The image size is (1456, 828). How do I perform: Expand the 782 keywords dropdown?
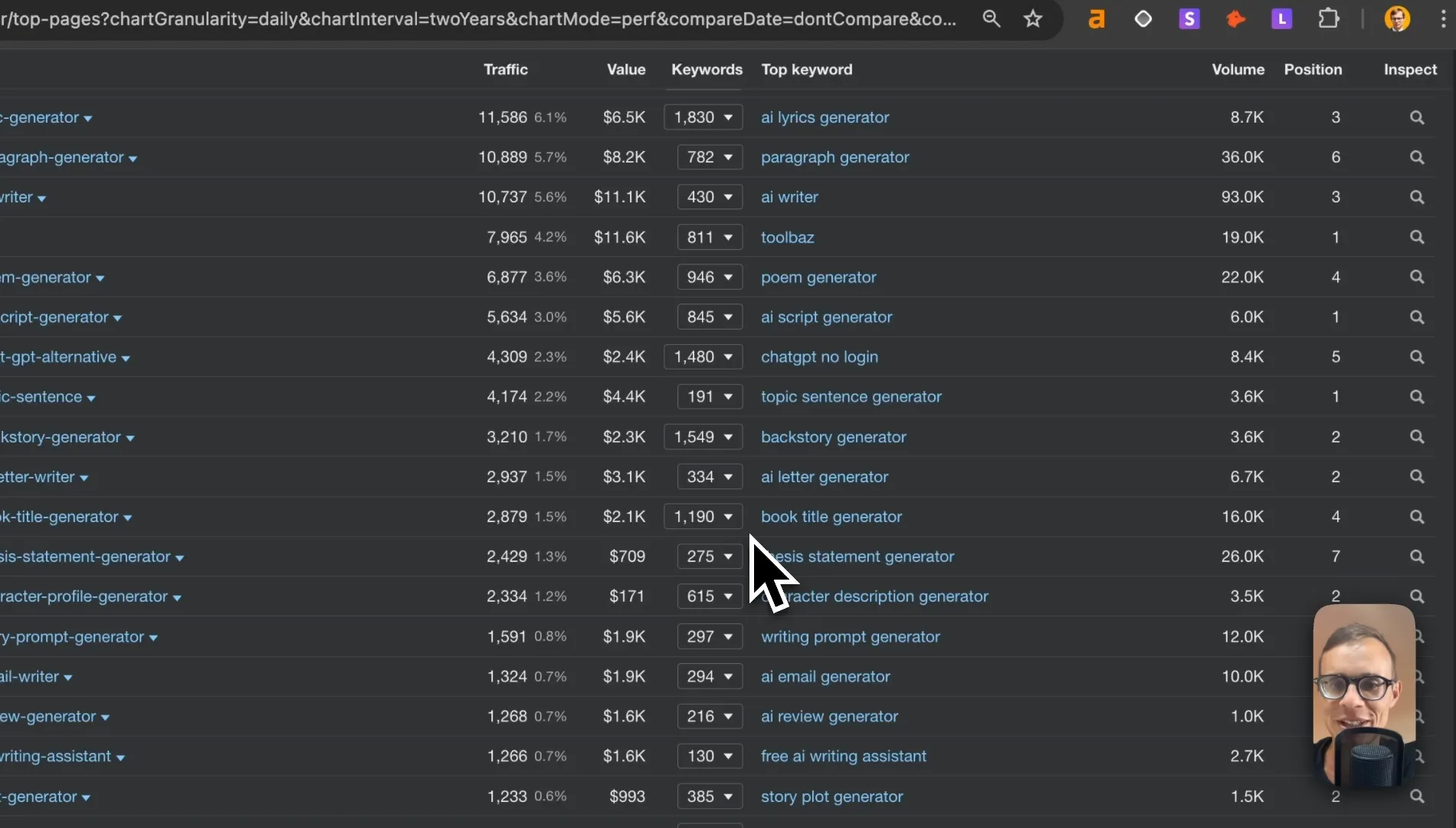pos(710,157)
